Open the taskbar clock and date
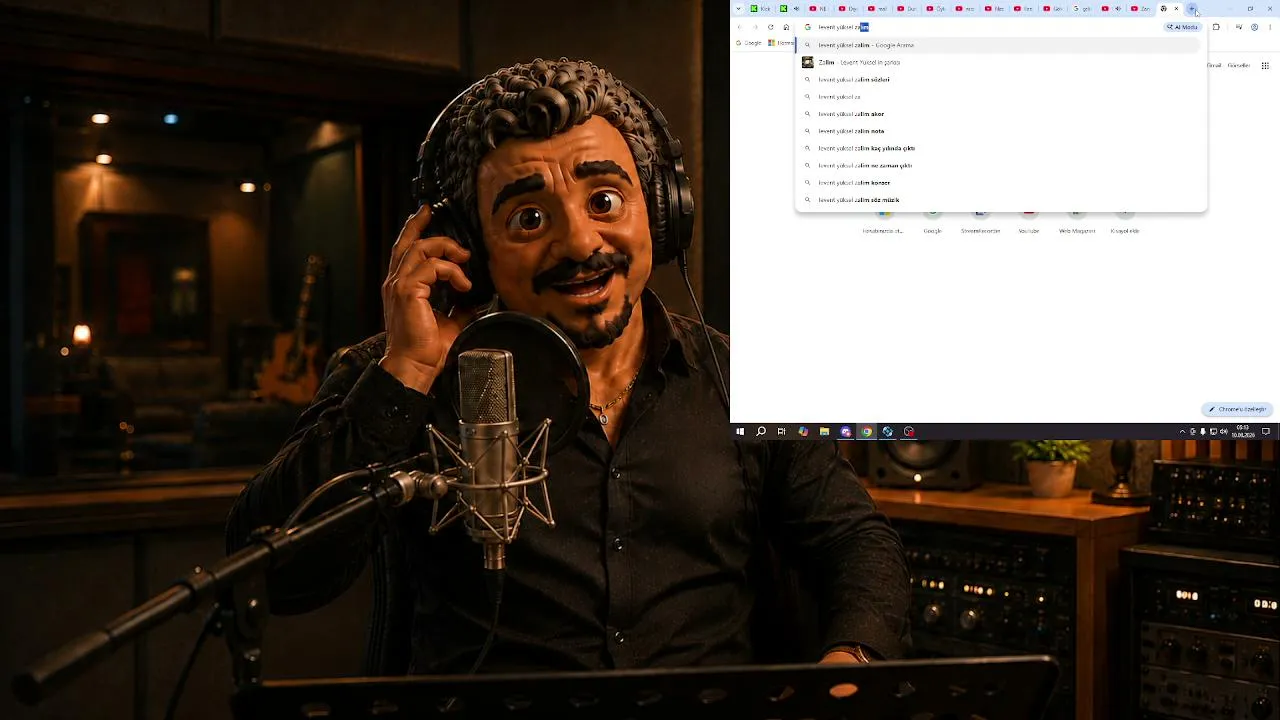 click(x=1243, y=432)
